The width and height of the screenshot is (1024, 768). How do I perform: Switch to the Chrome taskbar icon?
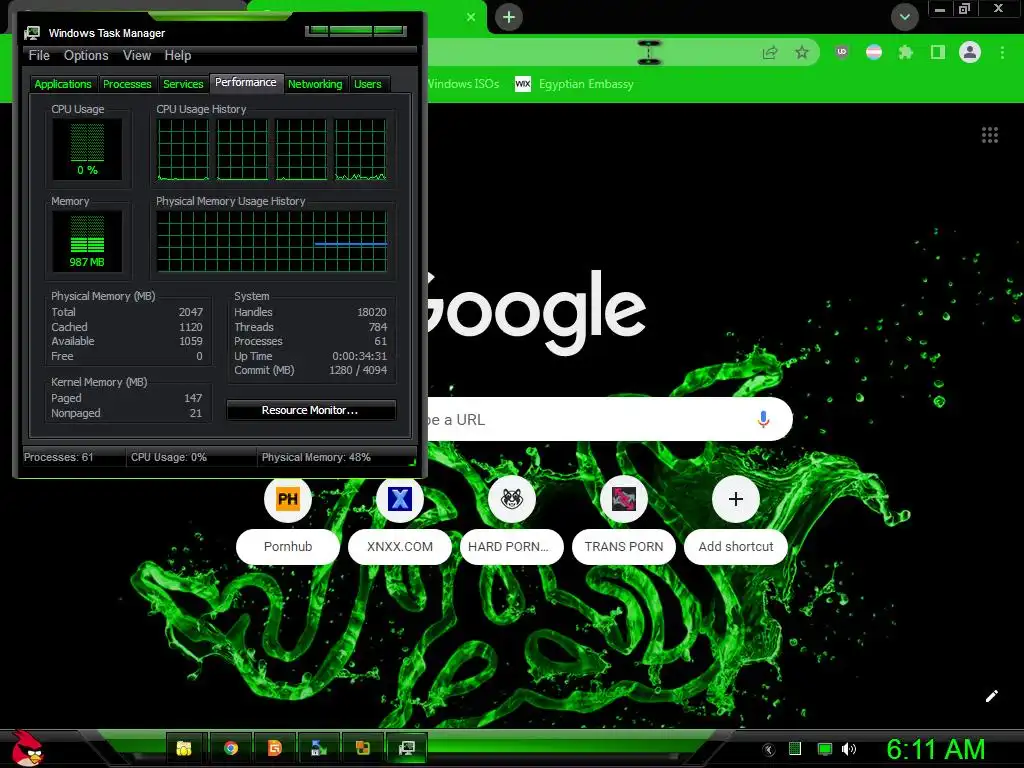231,748
